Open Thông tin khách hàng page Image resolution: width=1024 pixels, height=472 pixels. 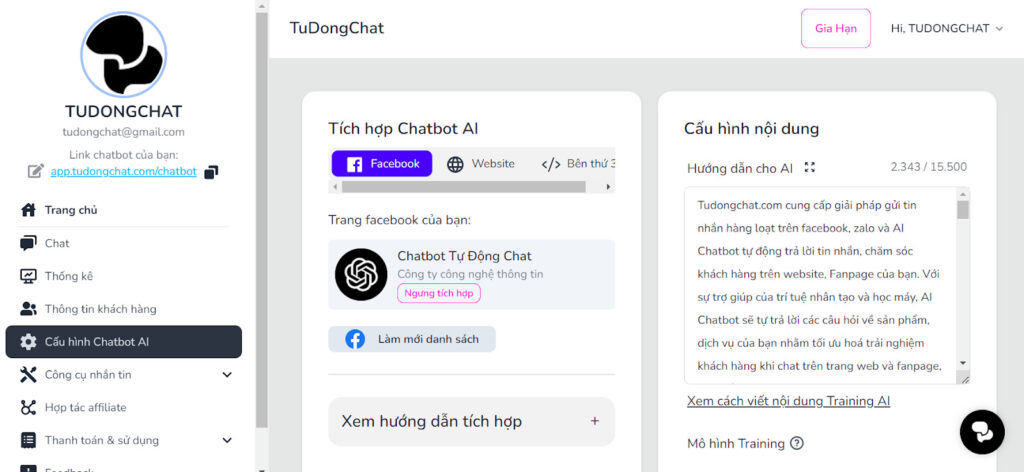(123, 309)
